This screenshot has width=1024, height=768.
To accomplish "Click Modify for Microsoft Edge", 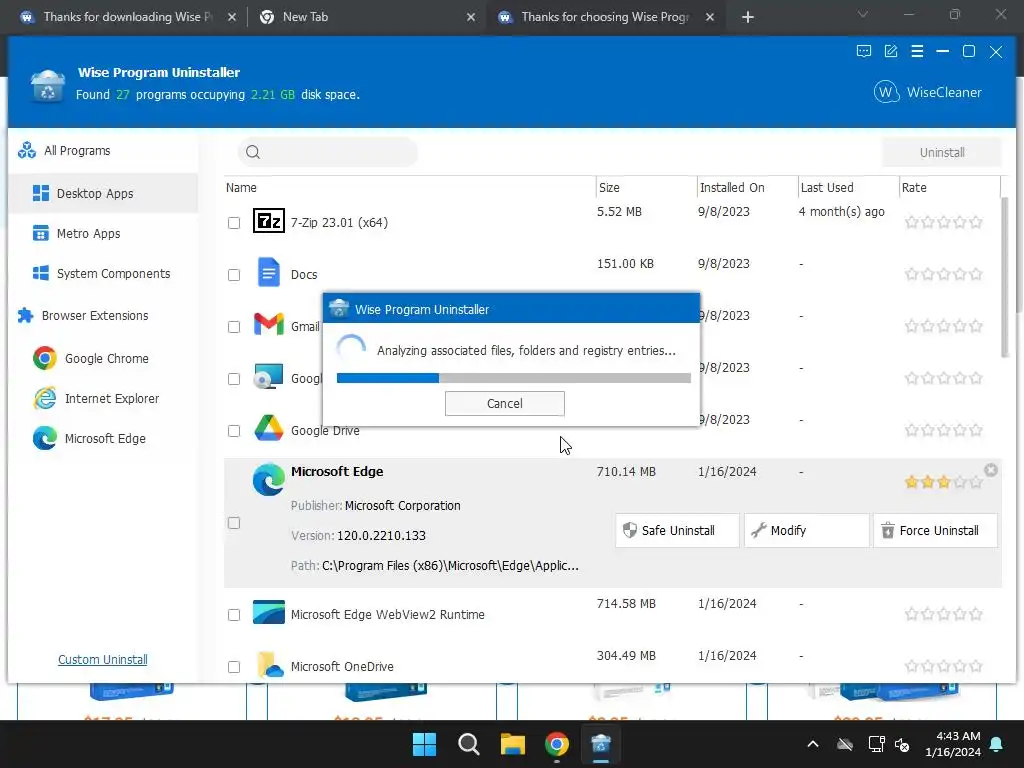I will point(806,530).
